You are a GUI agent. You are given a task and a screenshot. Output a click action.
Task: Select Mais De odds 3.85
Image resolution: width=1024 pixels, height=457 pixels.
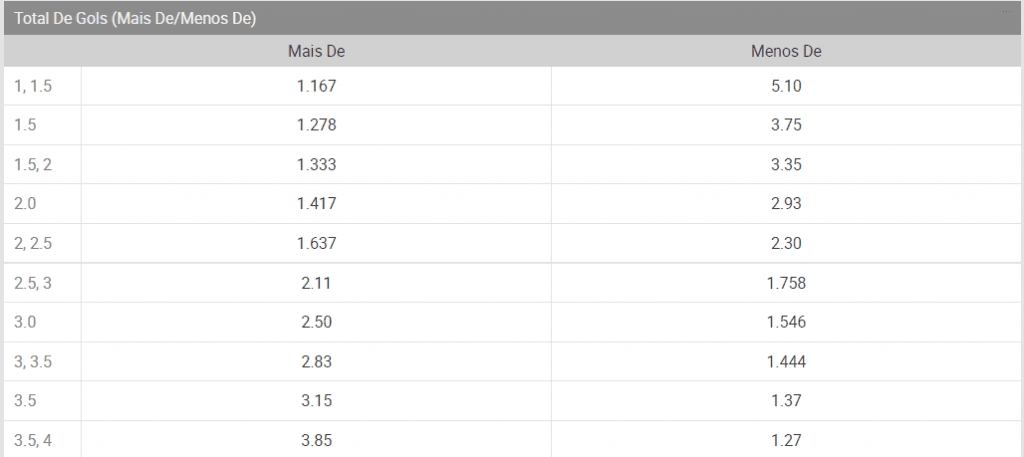[x=316, y=439]
